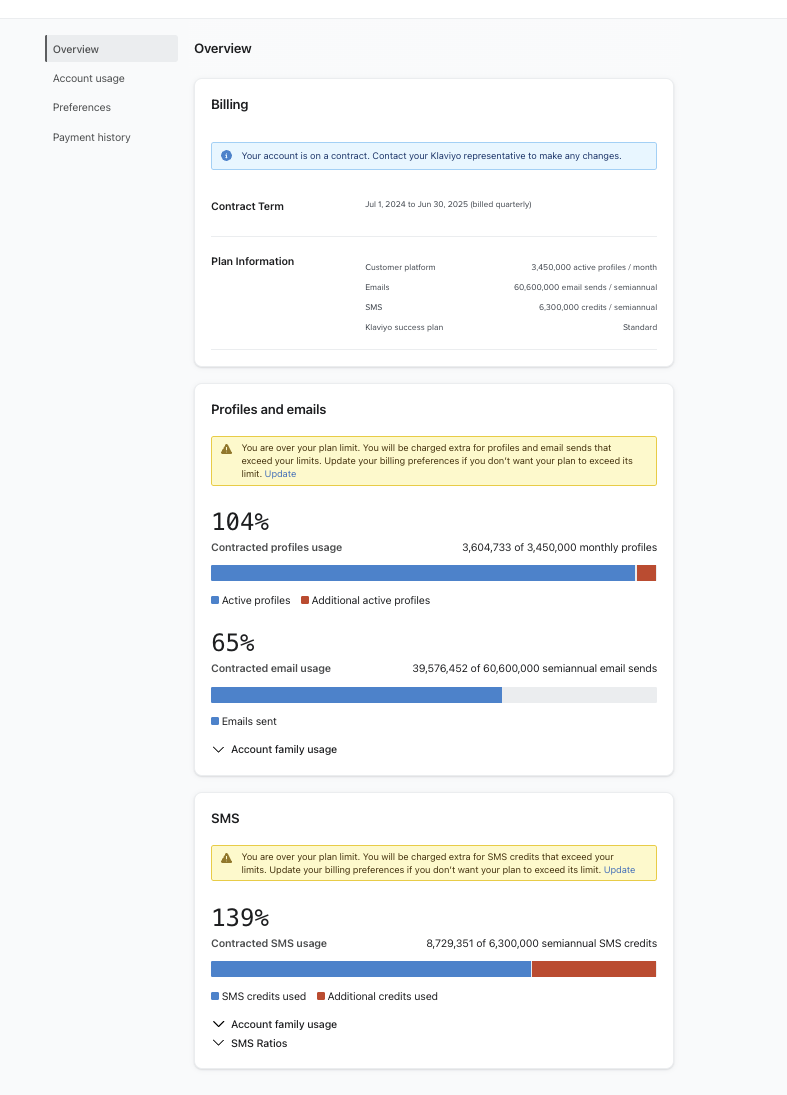Expand Account family usage under emails
This screenshot has height=1095, width=787.
pyautogui.click(x=275, y=749)
